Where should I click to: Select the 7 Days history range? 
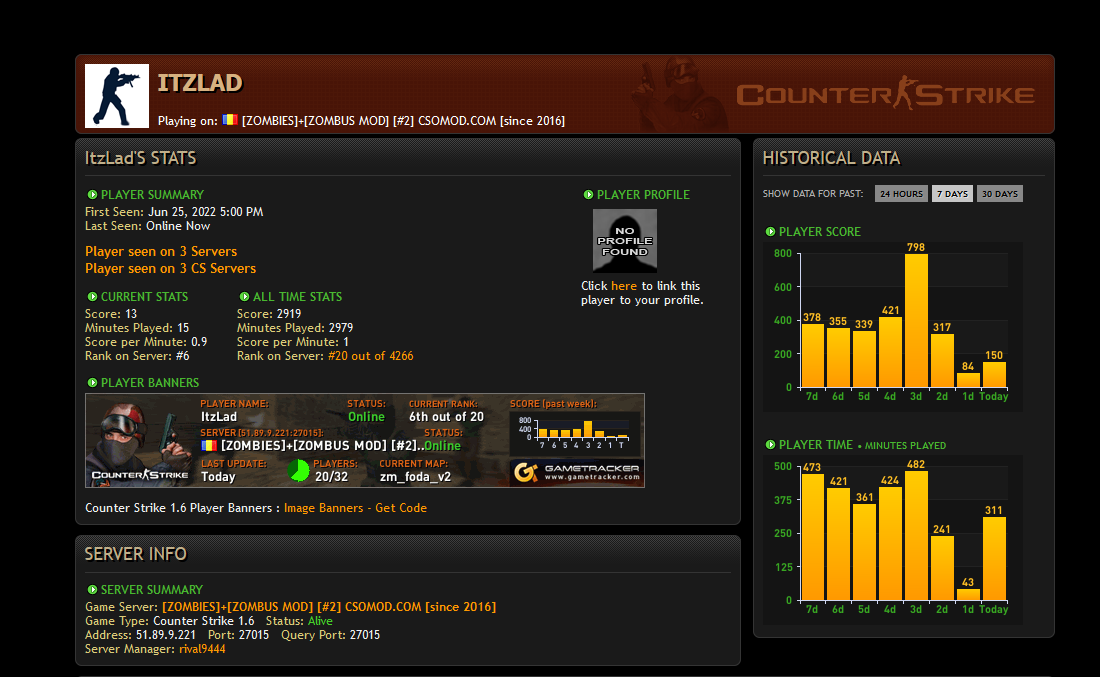952,194
